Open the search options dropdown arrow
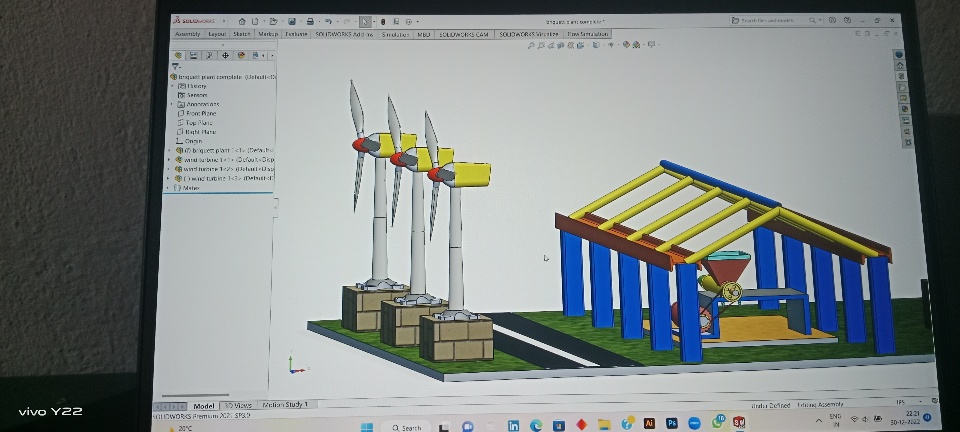Screen dimensions: 960x432 [x=821, y=21]
